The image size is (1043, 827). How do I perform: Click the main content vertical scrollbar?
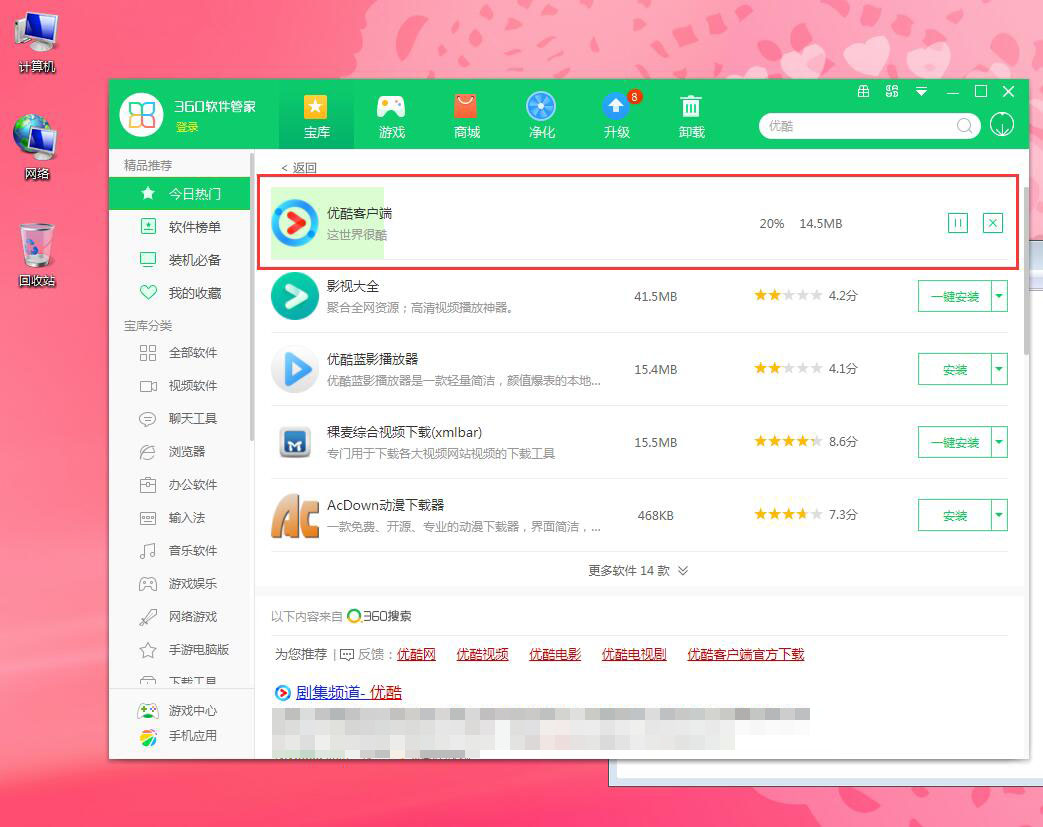[1026, 271]
